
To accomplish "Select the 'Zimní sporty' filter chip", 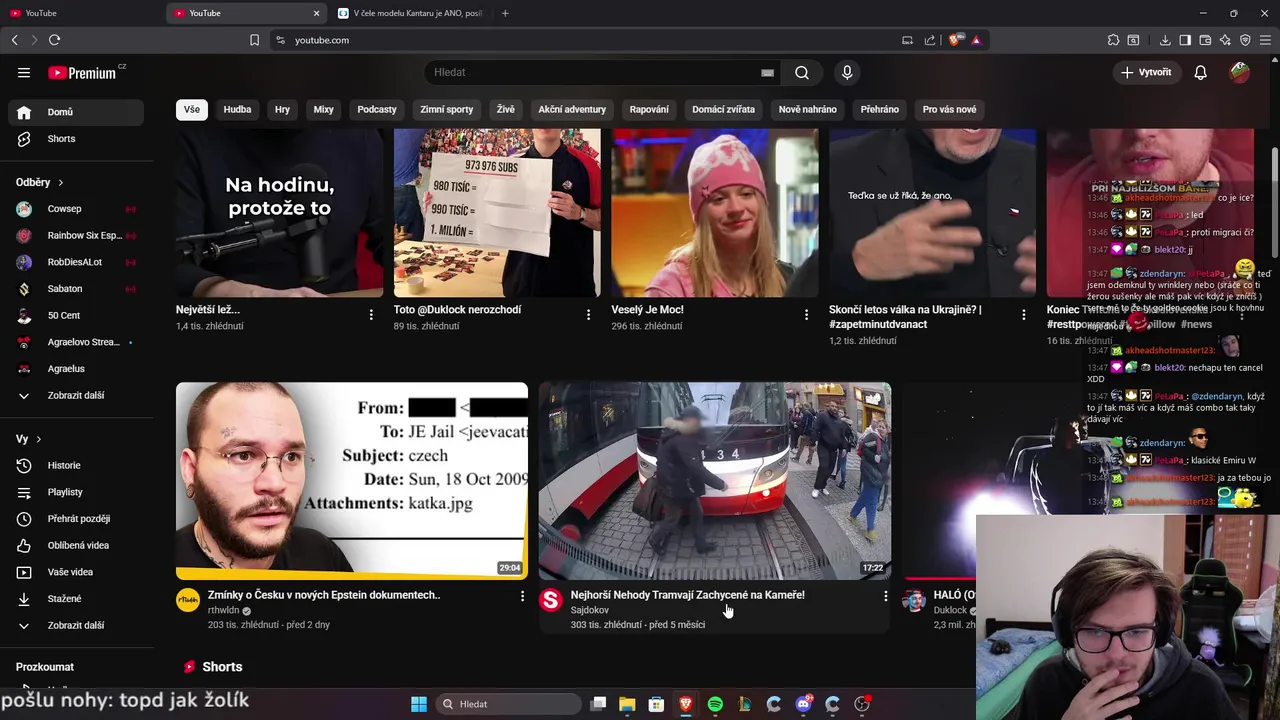I will click(x=446, y=109).
